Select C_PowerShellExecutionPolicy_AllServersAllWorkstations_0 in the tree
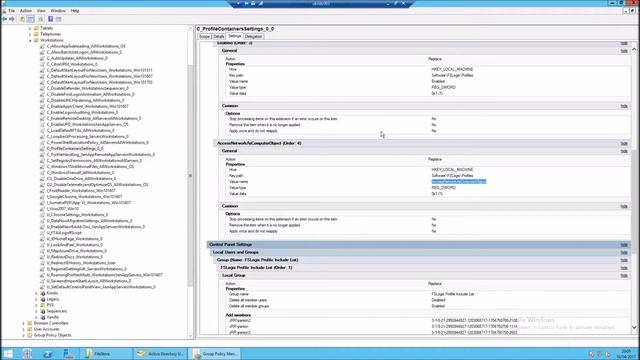This screenshot has width=640, height=360. tap(98, 142)
